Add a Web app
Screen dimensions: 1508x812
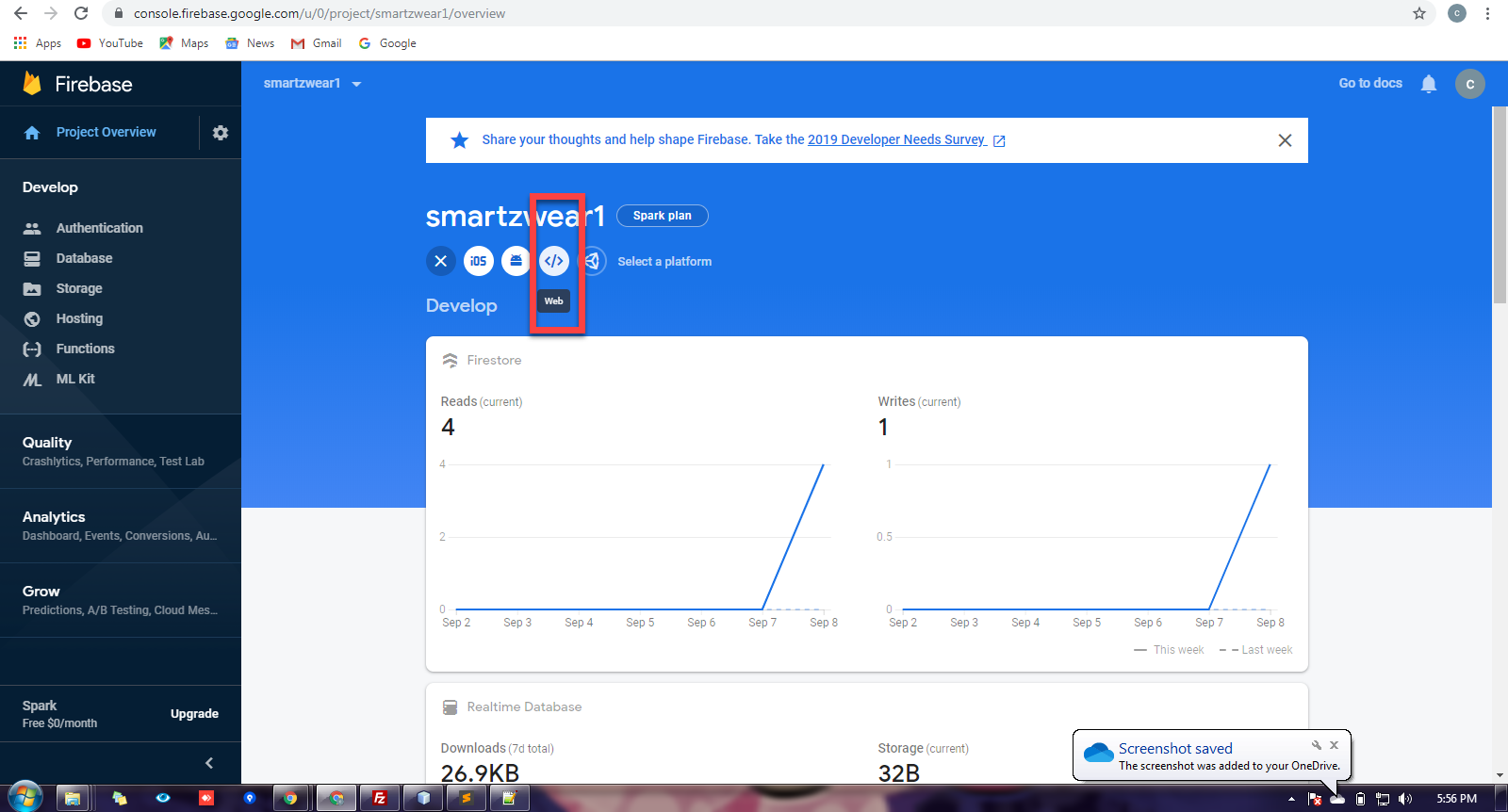pyautogui.click(x=554, y=261)
